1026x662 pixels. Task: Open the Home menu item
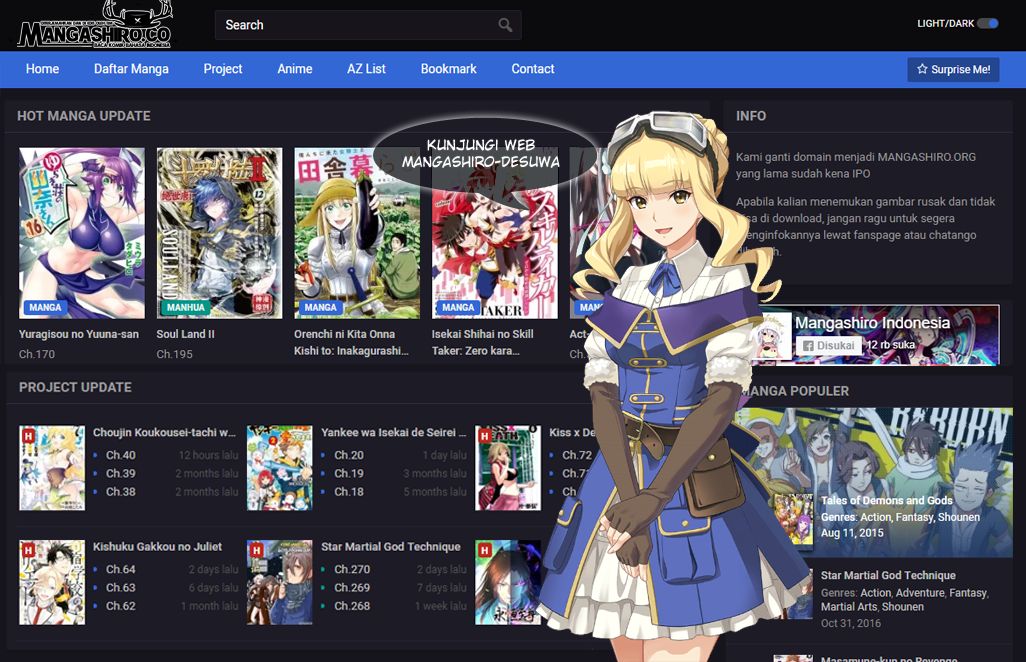pyautogui.click(x=42, y=69)
